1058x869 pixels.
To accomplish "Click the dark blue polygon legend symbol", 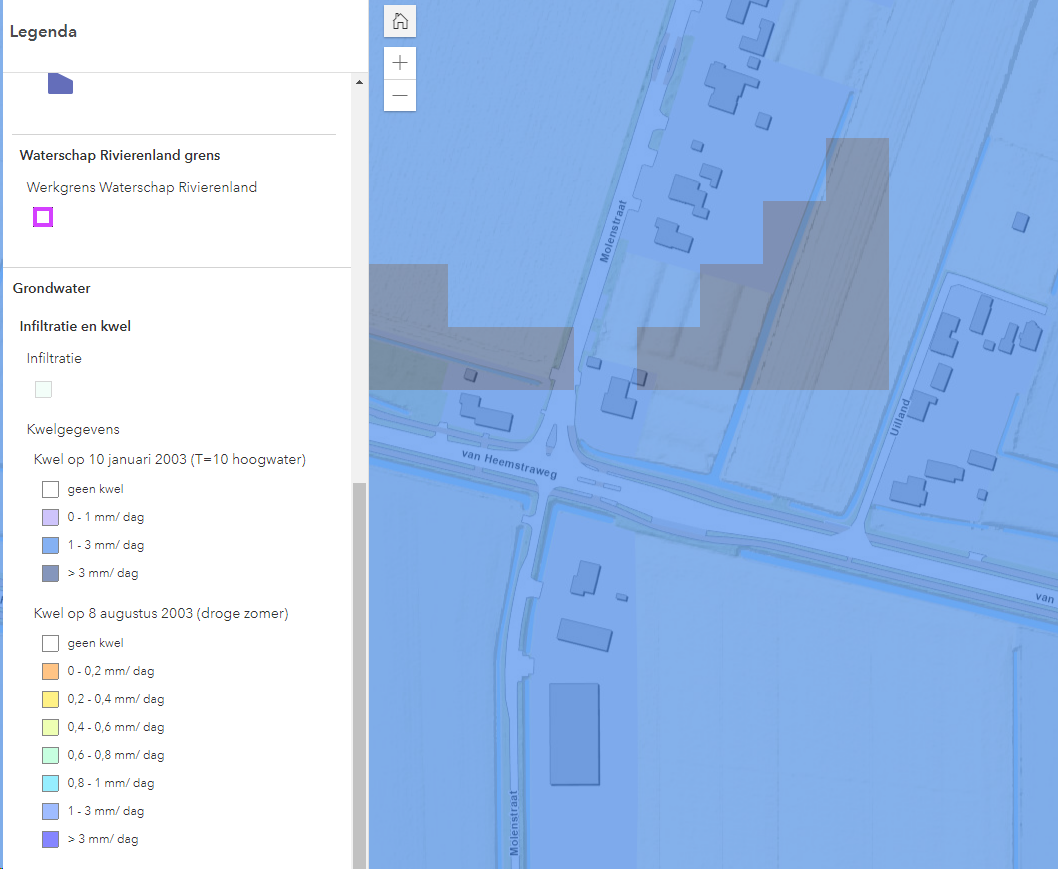I will click(60, 83).
